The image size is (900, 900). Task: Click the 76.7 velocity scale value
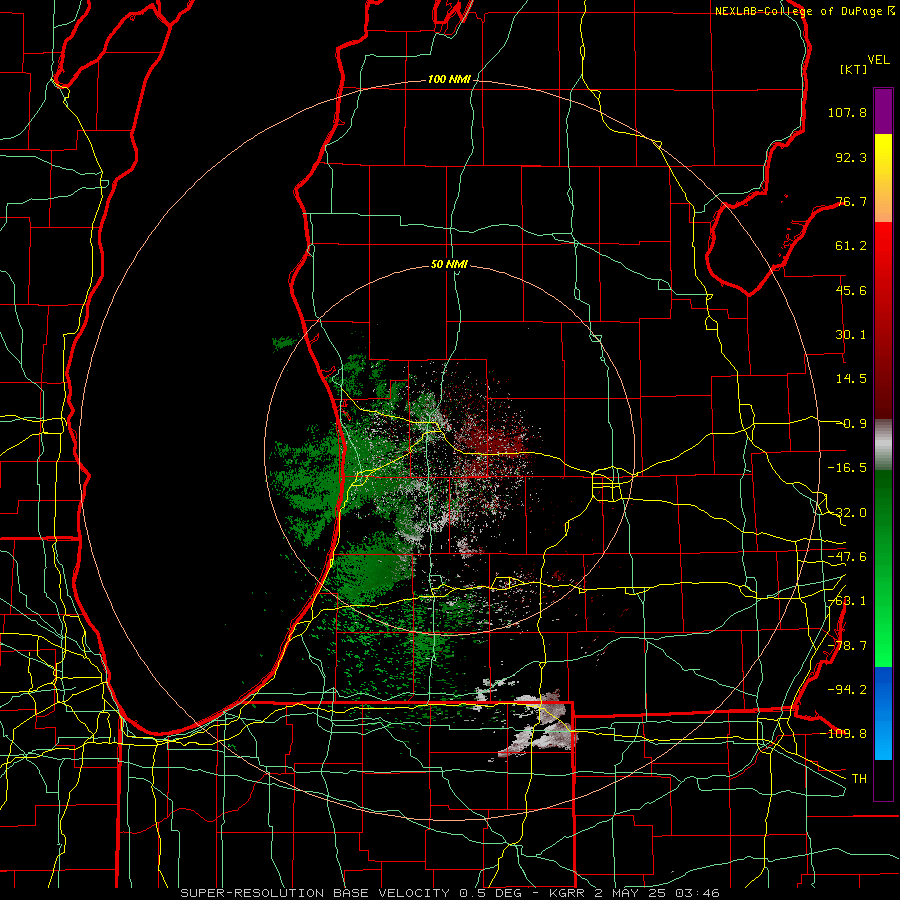pos(851,201)
